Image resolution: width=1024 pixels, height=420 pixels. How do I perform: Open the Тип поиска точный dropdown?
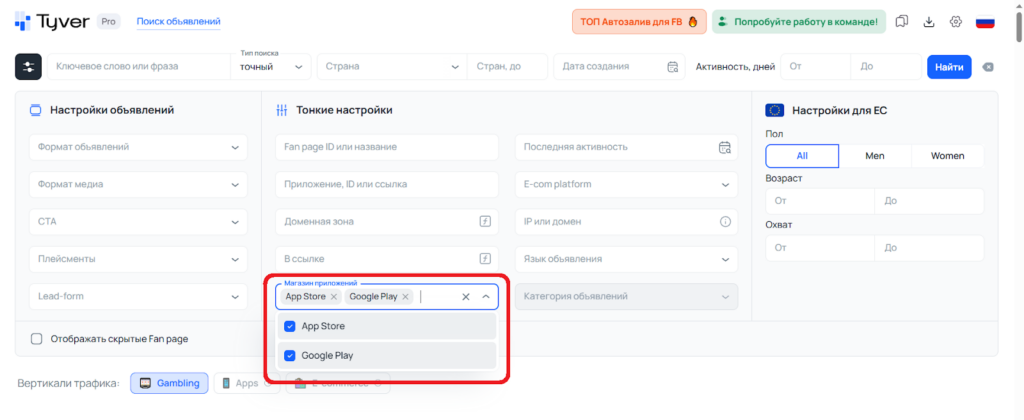point(270,67)
